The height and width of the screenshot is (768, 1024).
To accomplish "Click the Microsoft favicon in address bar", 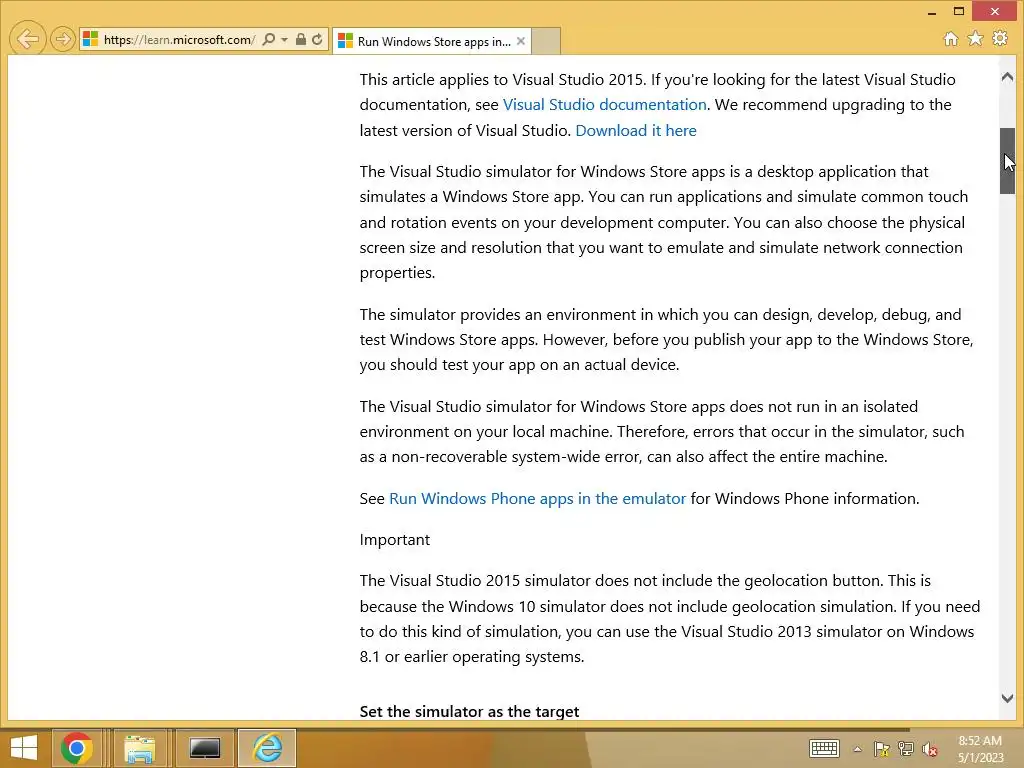I will tap(90, 39).
